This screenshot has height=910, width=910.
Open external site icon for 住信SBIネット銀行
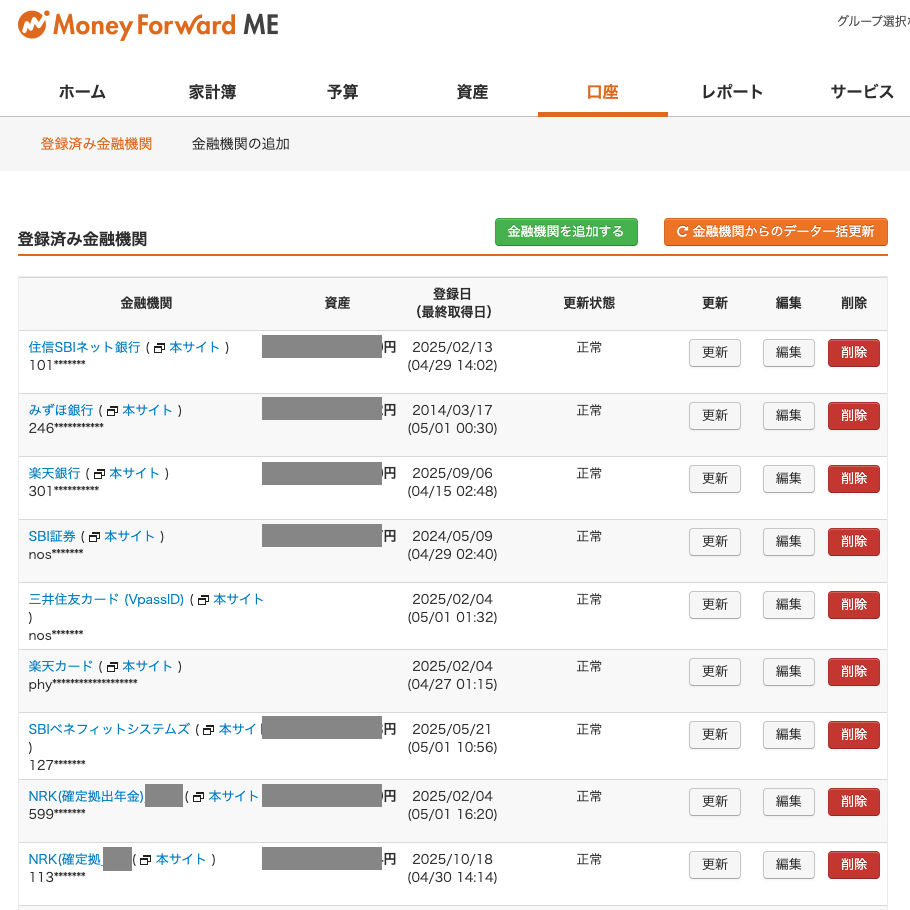(160, 348)
